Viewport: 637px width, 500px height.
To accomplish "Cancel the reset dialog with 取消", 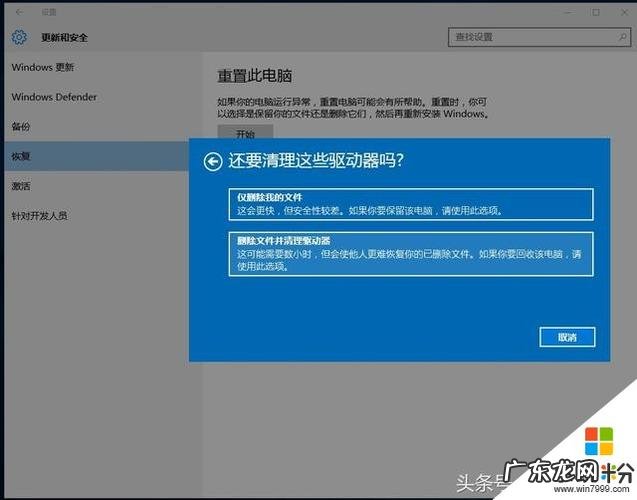I will (567, 337).
